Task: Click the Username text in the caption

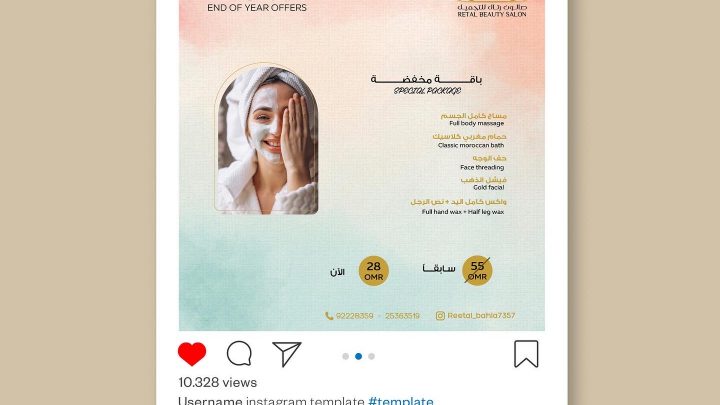Action: pos(210,400)
